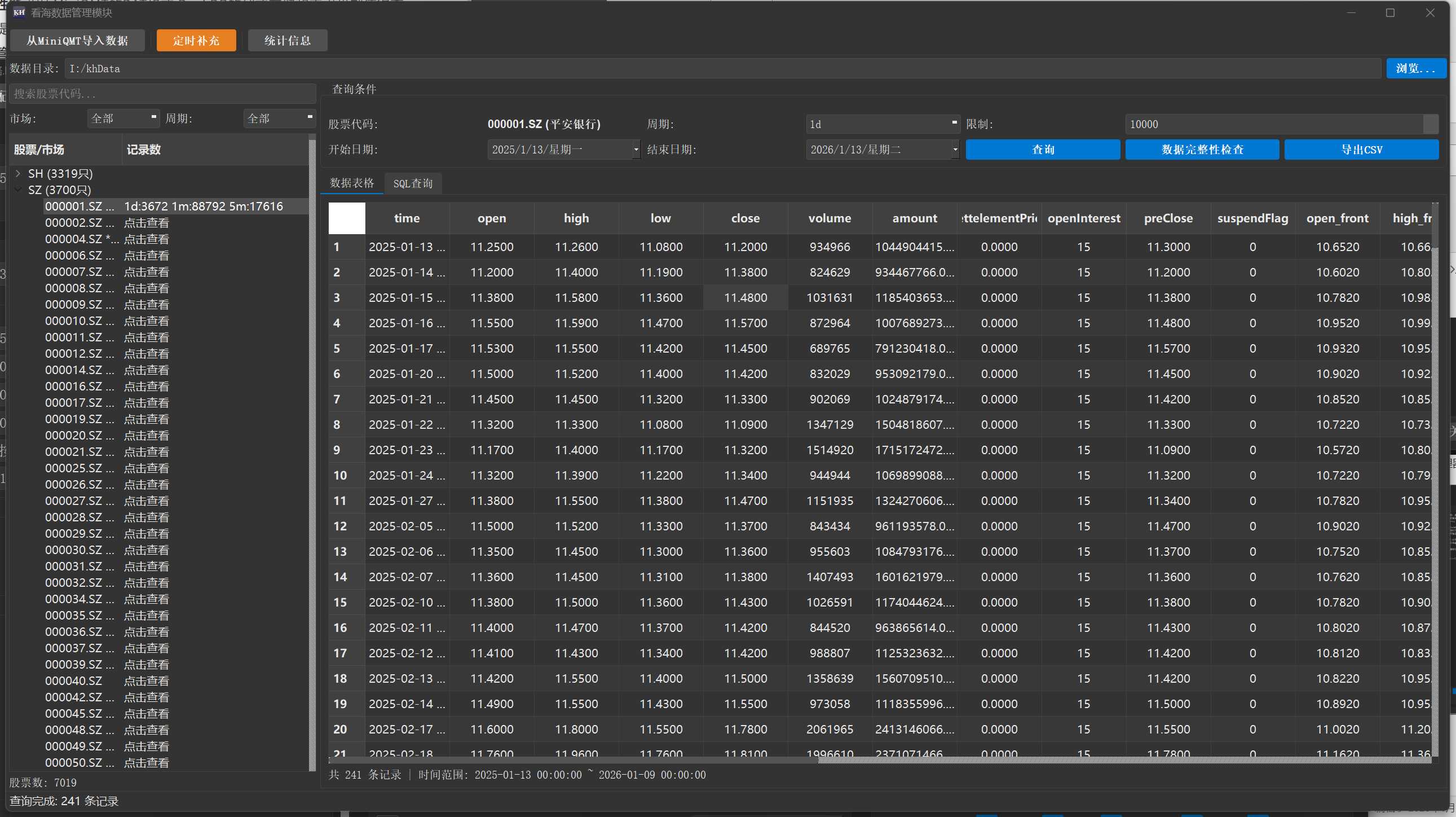Image resolution: width=1456 pixels, height=817 pixels.
Task: Open the start date calendar dropdown
Action: (636, 150)
